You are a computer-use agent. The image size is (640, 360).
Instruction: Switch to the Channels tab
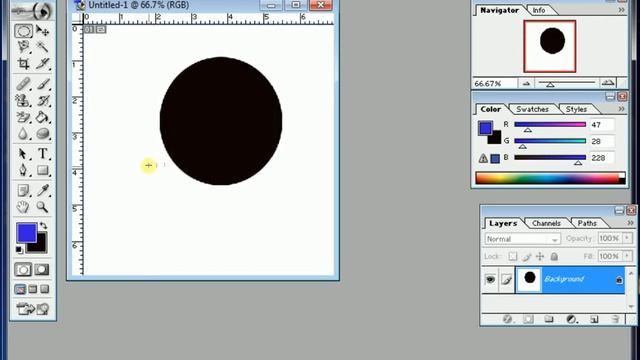click(546, 223)
